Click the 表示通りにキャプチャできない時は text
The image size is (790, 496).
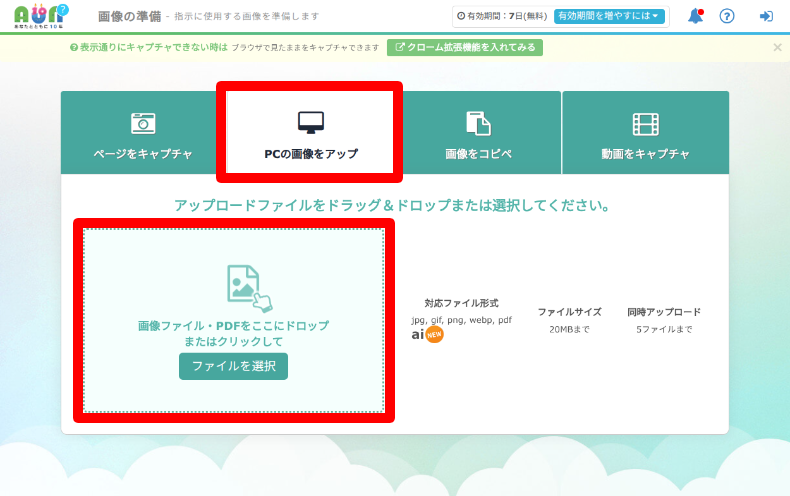coord(154,47)
